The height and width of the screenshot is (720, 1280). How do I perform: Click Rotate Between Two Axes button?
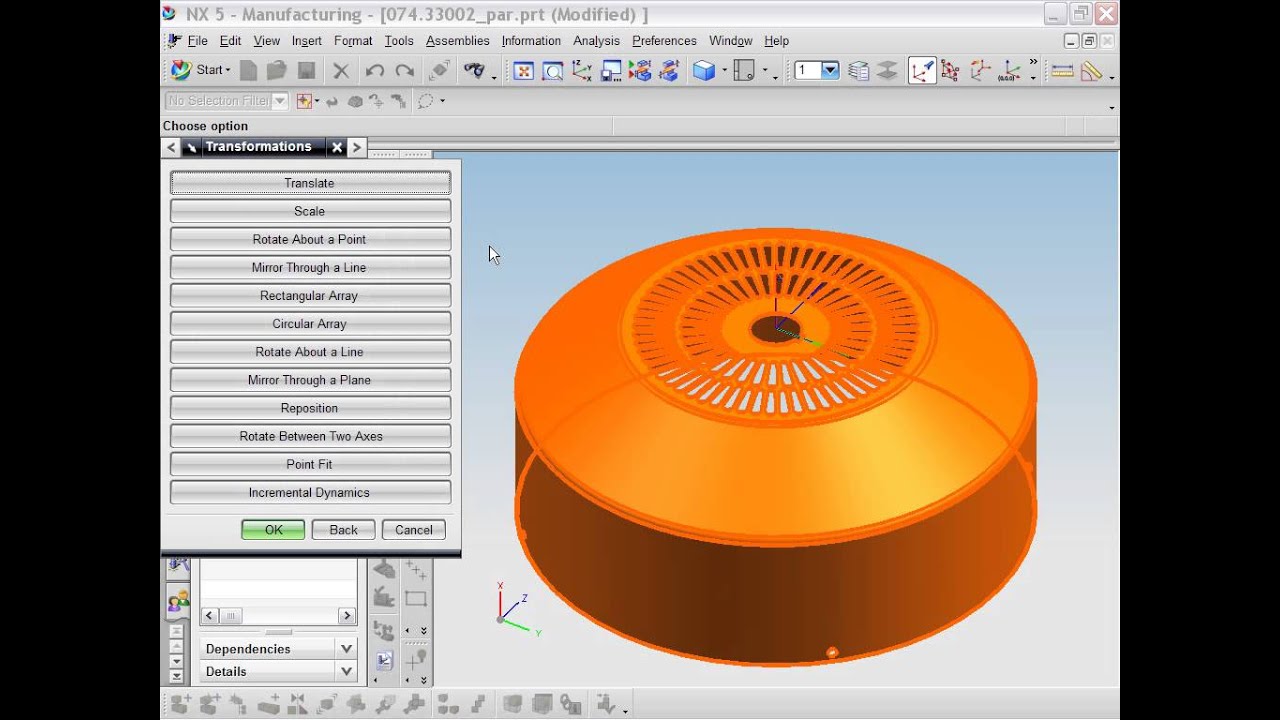pos(310,436)
